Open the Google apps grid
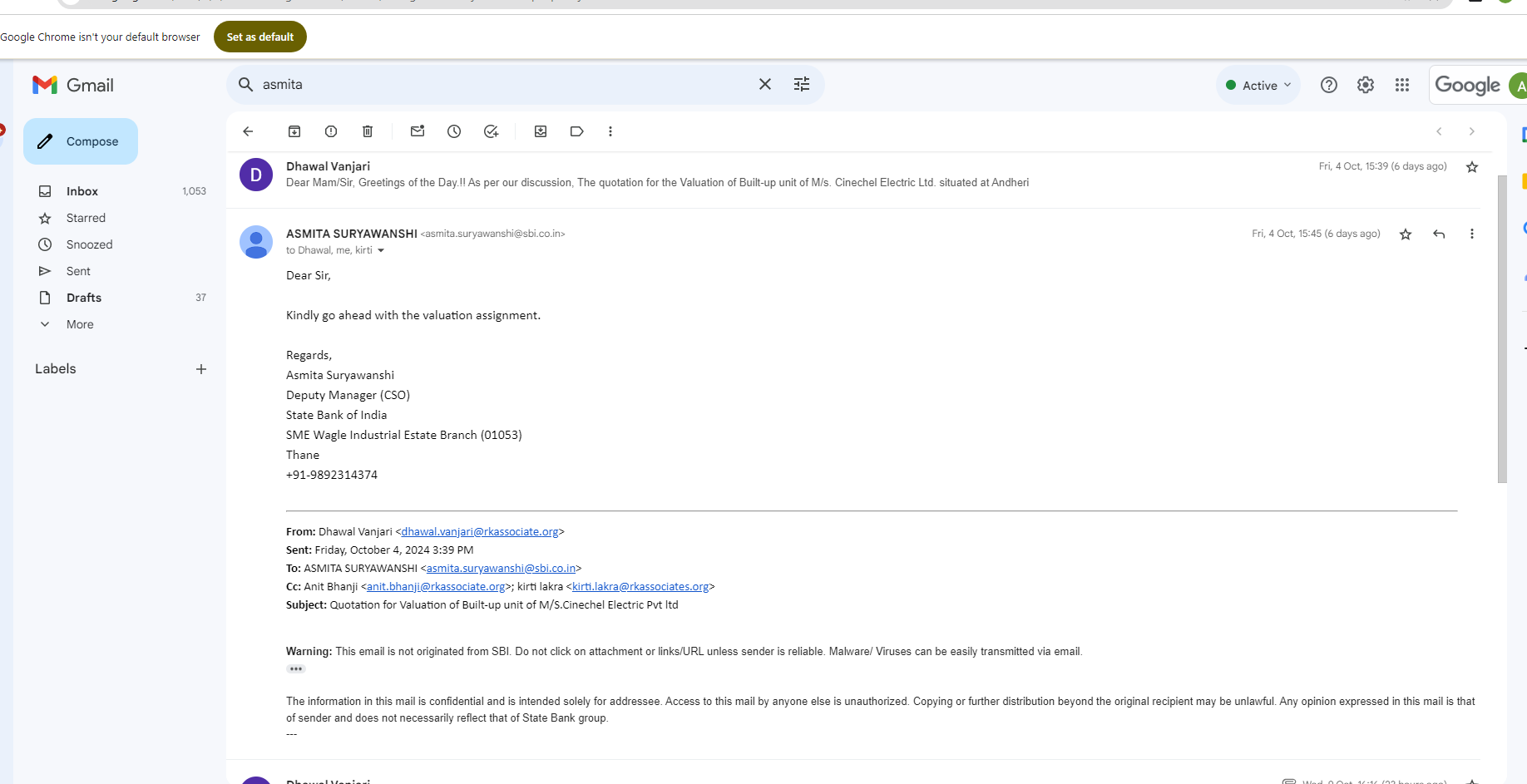This screenshot has height=784, width=1527. tap(1402, 85)
